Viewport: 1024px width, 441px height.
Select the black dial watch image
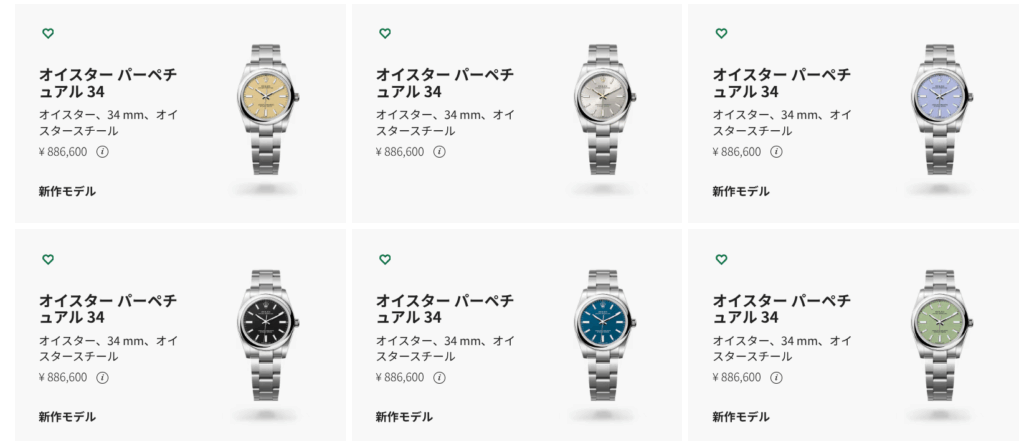(266, 335)
